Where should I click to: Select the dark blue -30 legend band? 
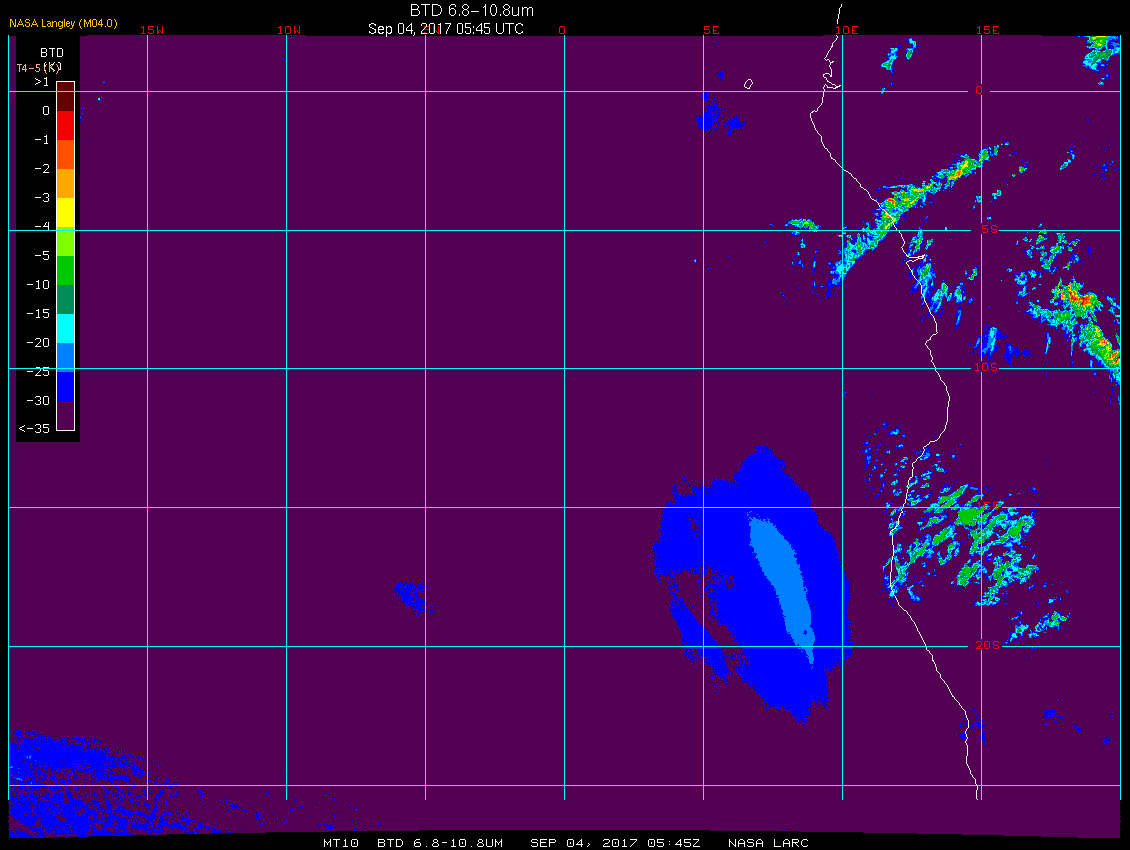point(66,386)
